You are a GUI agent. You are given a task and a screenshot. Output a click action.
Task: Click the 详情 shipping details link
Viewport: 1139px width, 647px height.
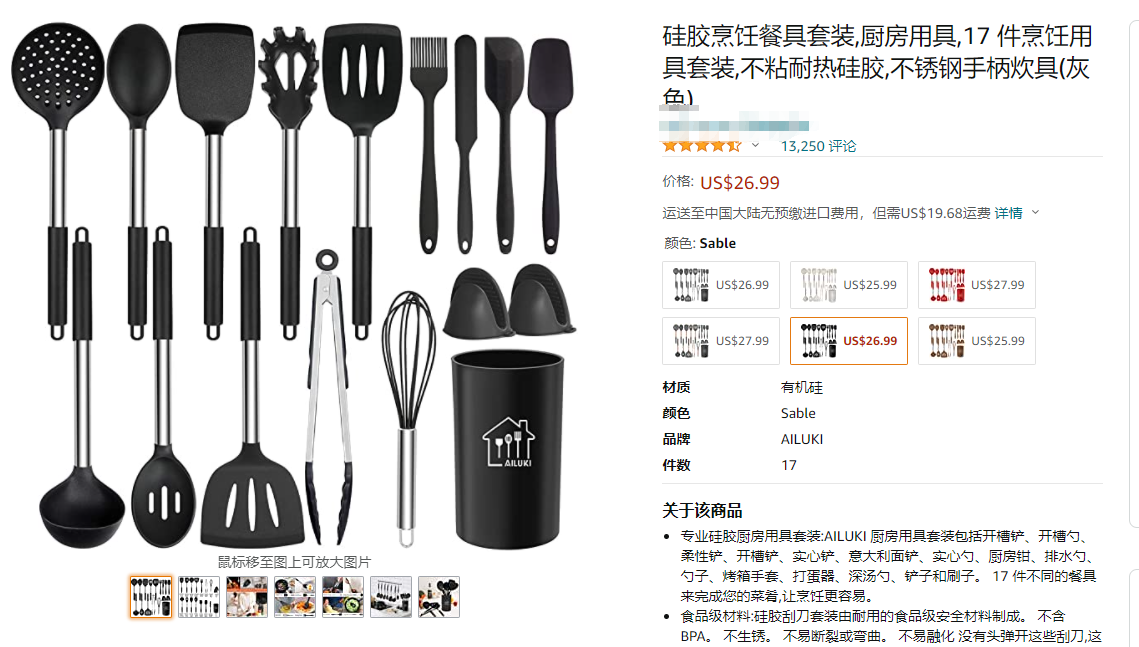click(x=1008, y=213)
